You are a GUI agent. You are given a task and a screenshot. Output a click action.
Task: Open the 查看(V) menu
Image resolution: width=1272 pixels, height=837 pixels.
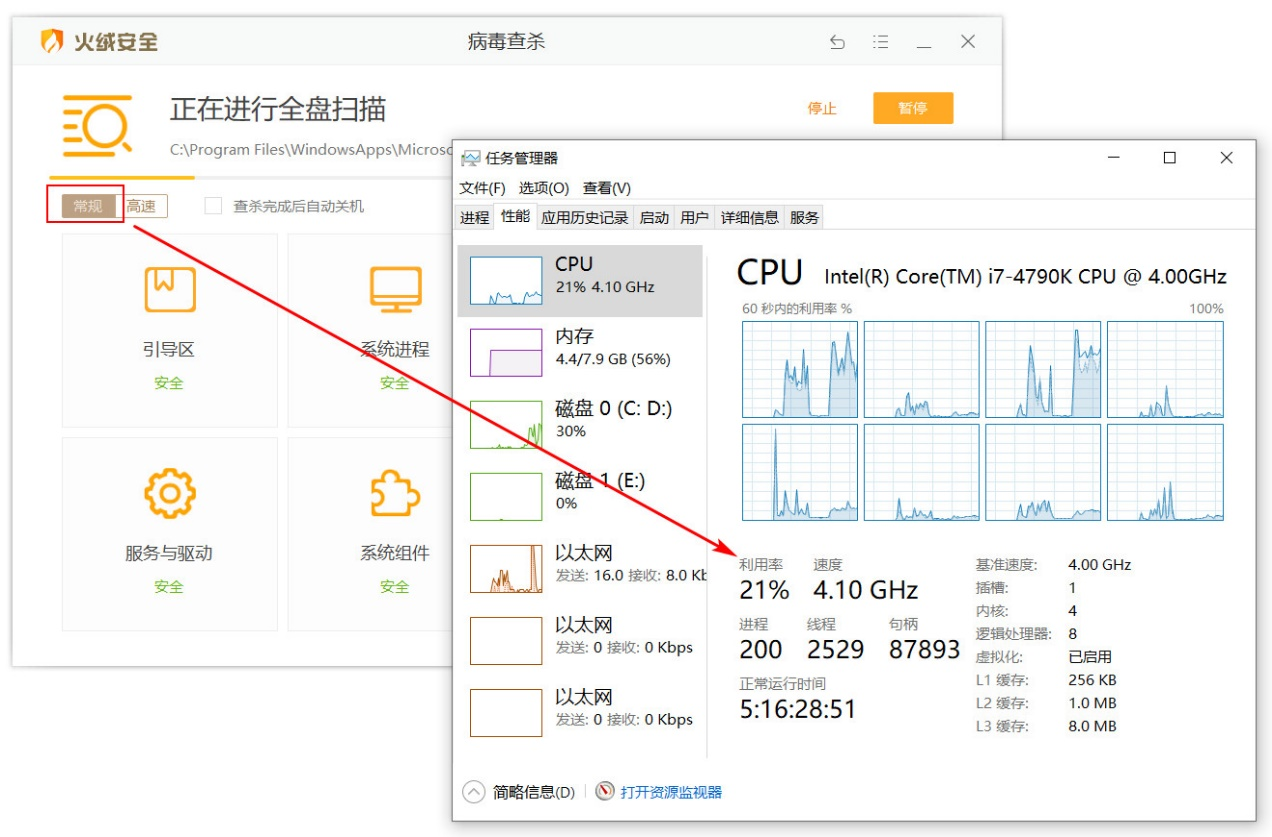[607, 188]
